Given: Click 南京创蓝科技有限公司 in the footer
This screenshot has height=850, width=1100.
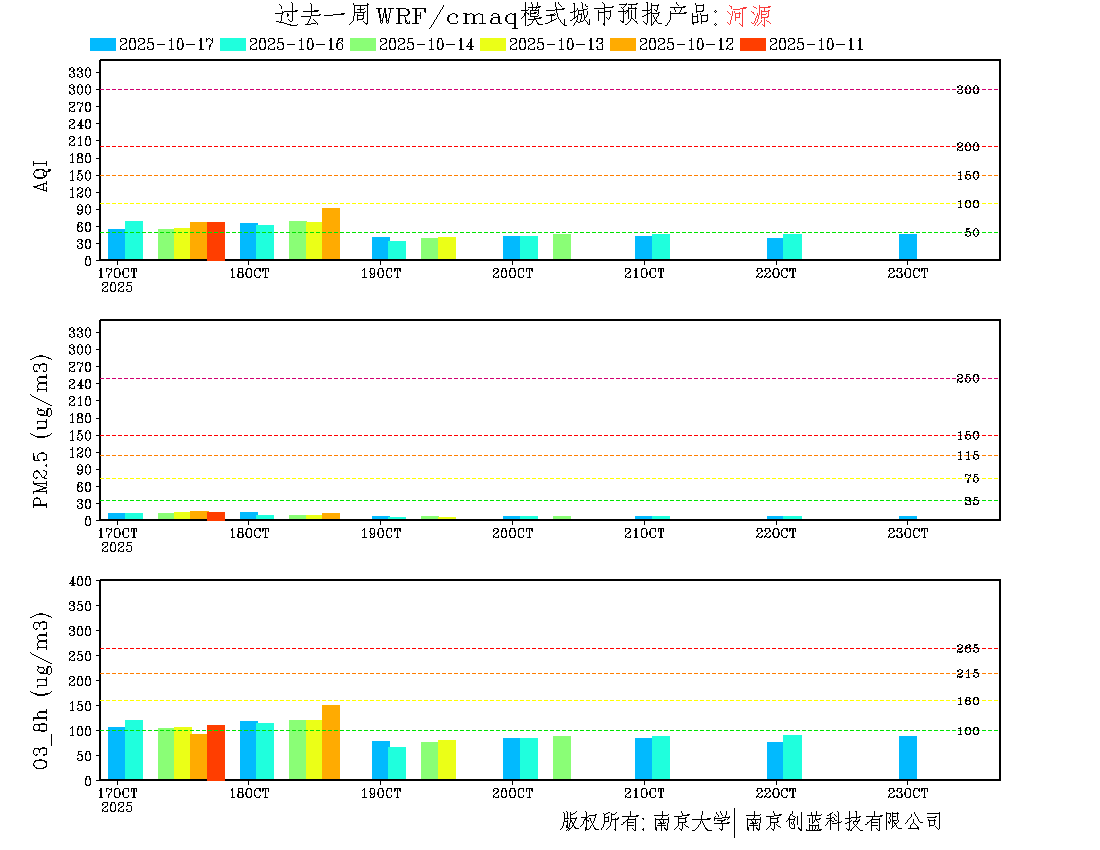Looking at the screenshot, I should pyautogui.click(x=843, y=822).
